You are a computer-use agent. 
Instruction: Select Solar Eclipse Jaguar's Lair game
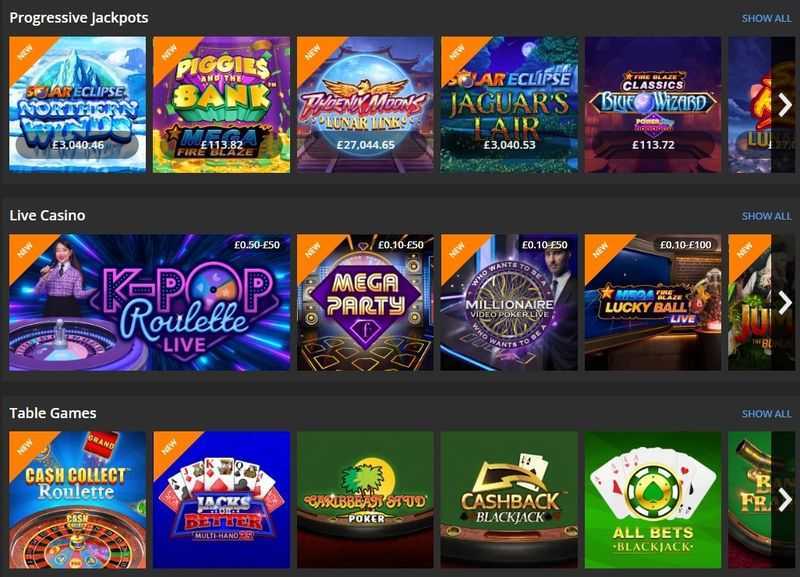[x=509, y=105]
